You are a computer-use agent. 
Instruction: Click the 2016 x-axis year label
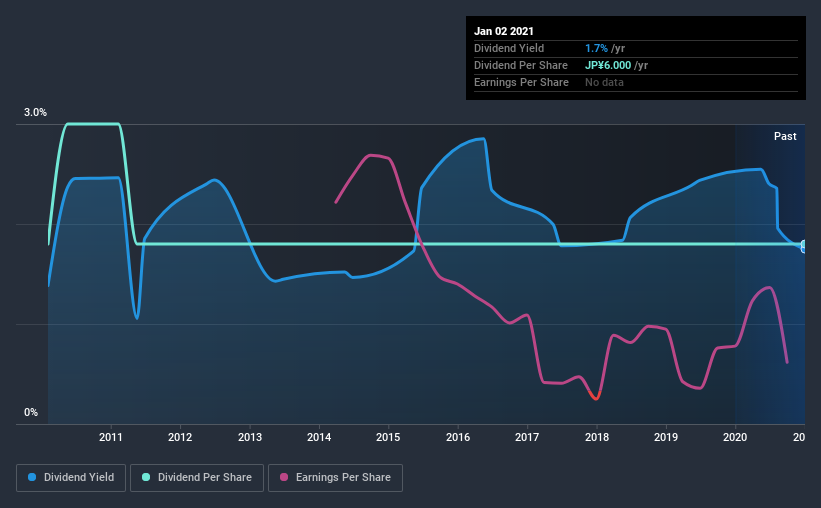(458, 437)
